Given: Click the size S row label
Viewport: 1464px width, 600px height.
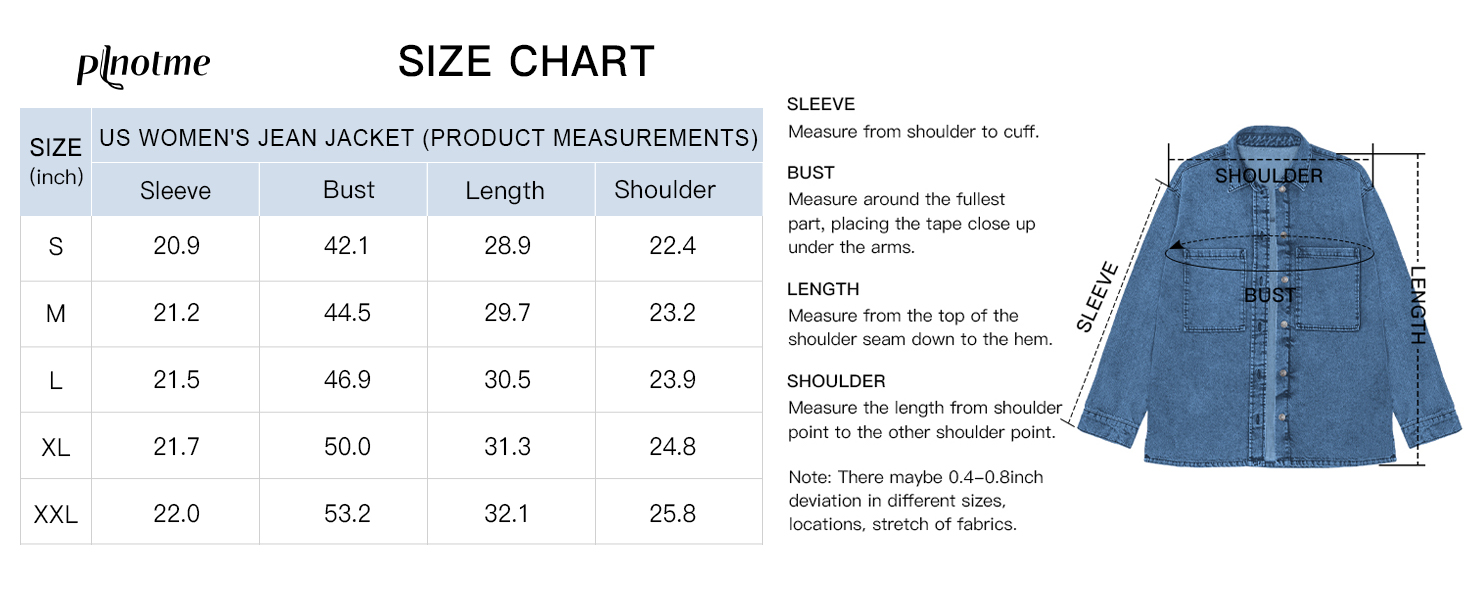Looking at the screenshot, I should [x=56, y=247].
